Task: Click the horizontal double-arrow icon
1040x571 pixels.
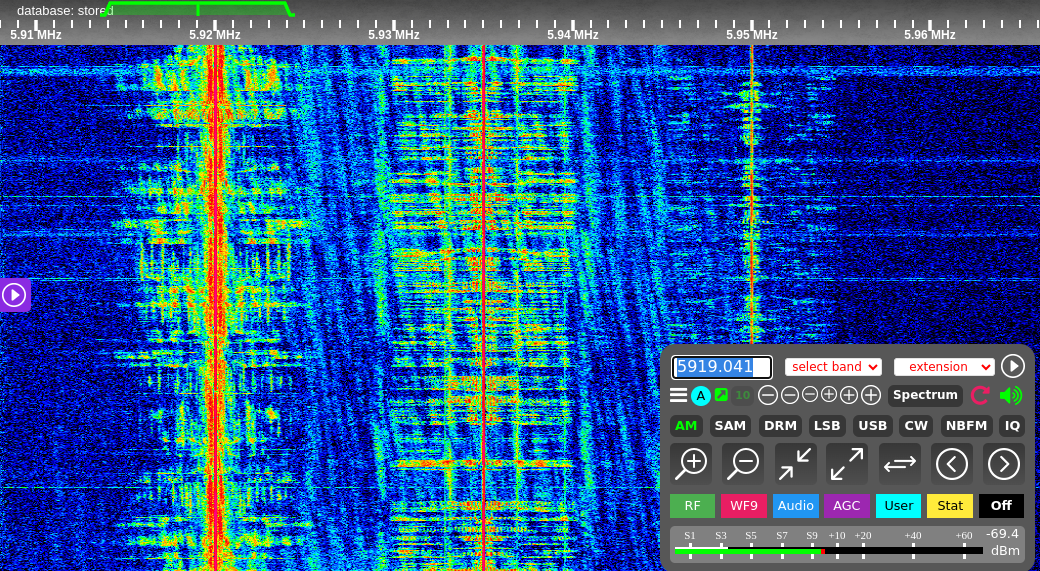Action: point(899,463)
